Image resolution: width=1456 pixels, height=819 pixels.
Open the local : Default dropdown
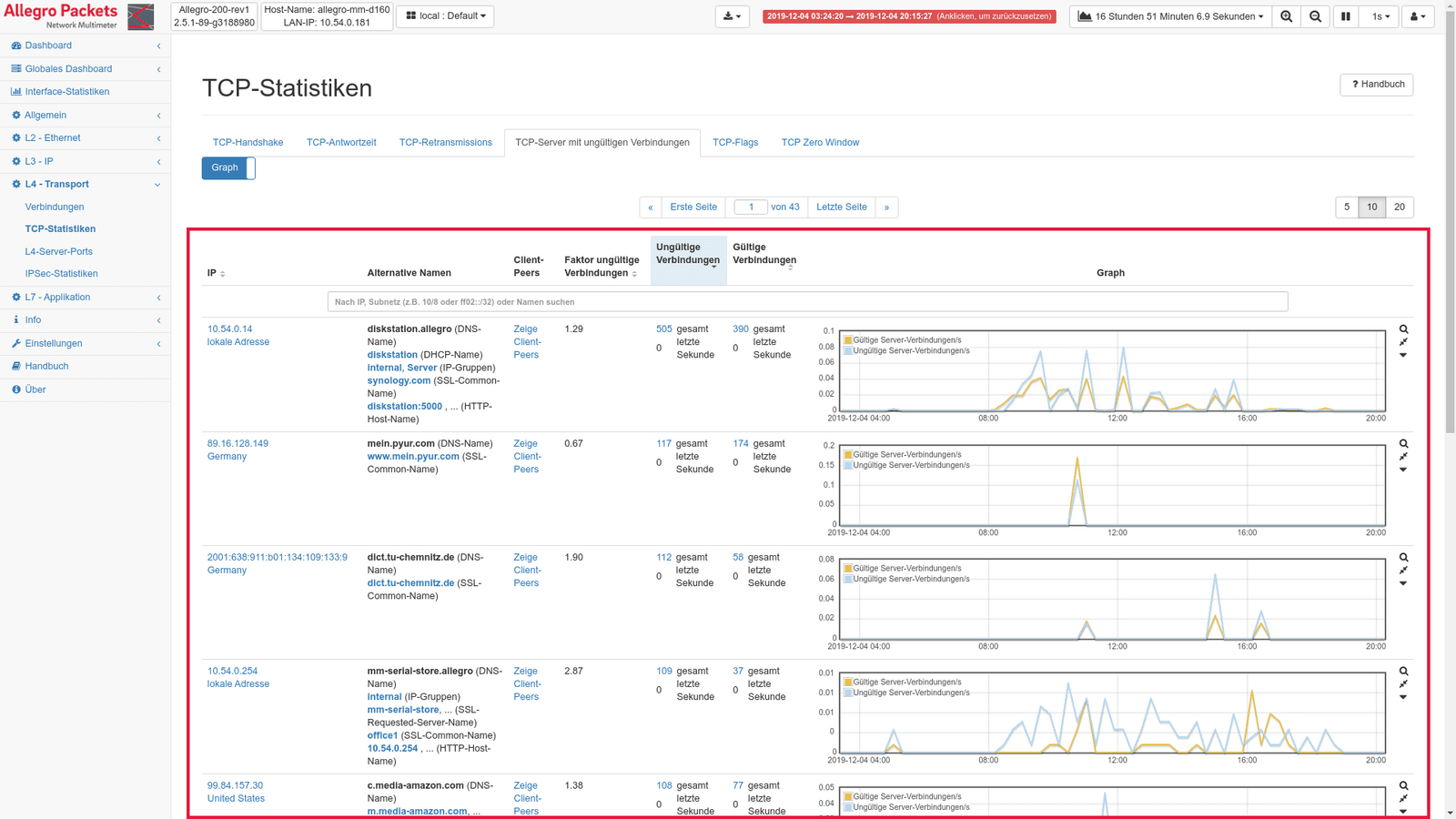coord(445,16)
